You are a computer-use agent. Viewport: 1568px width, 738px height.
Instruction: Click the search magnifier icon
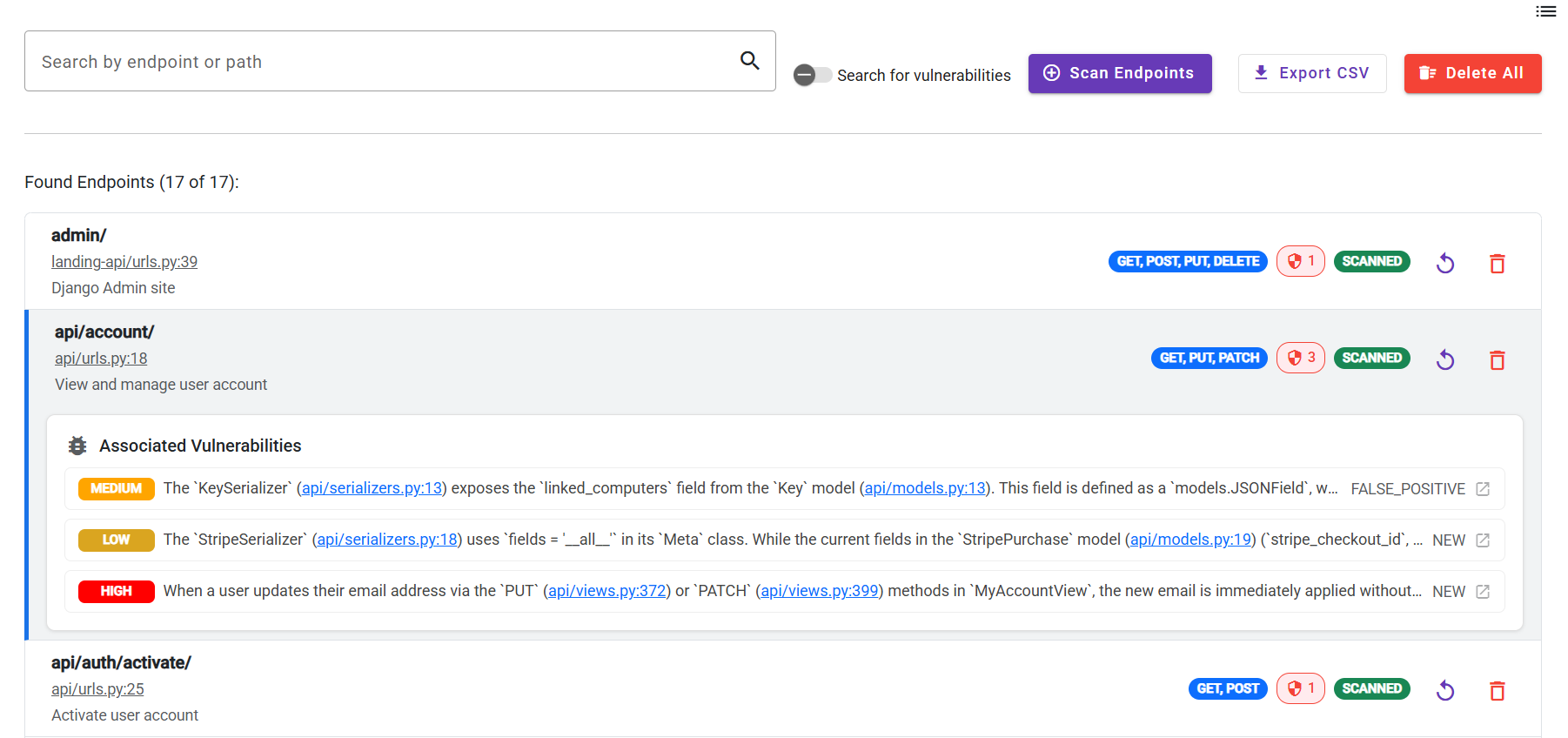749,61
